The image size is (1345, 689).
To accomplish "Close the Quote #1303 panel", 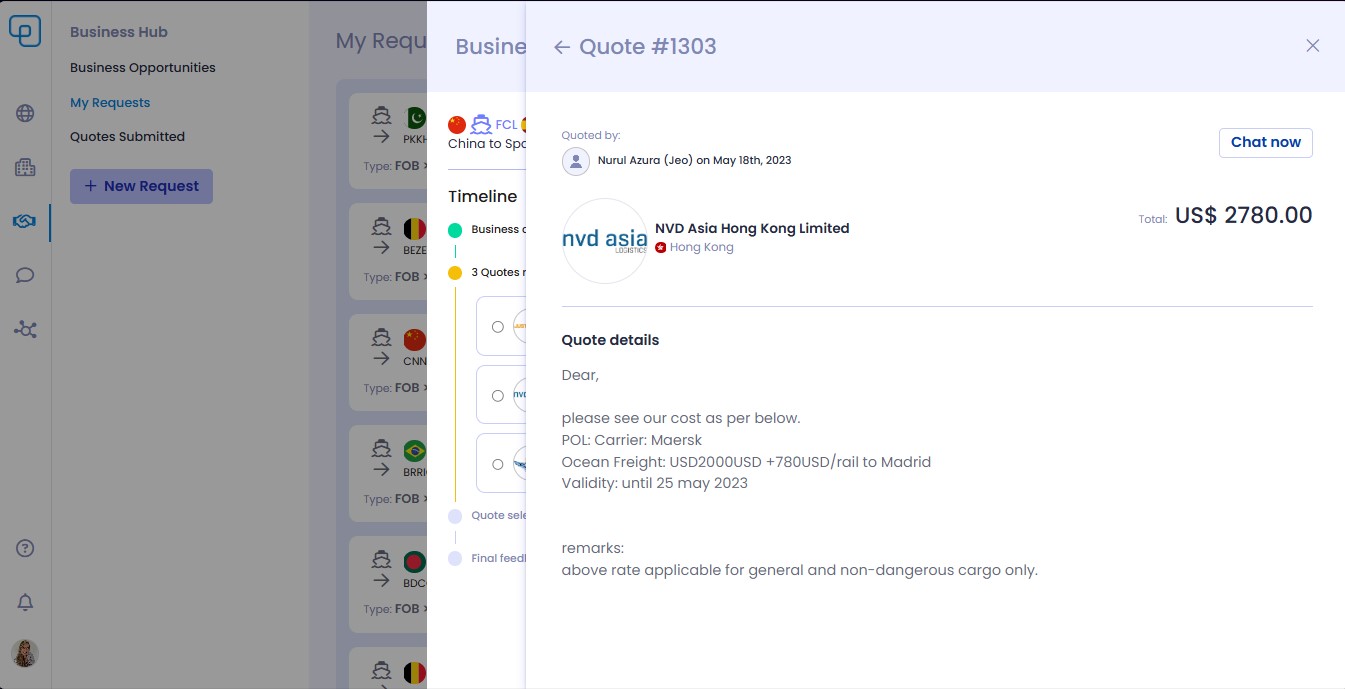I will pyautogui.click(x=1313, y=46).
